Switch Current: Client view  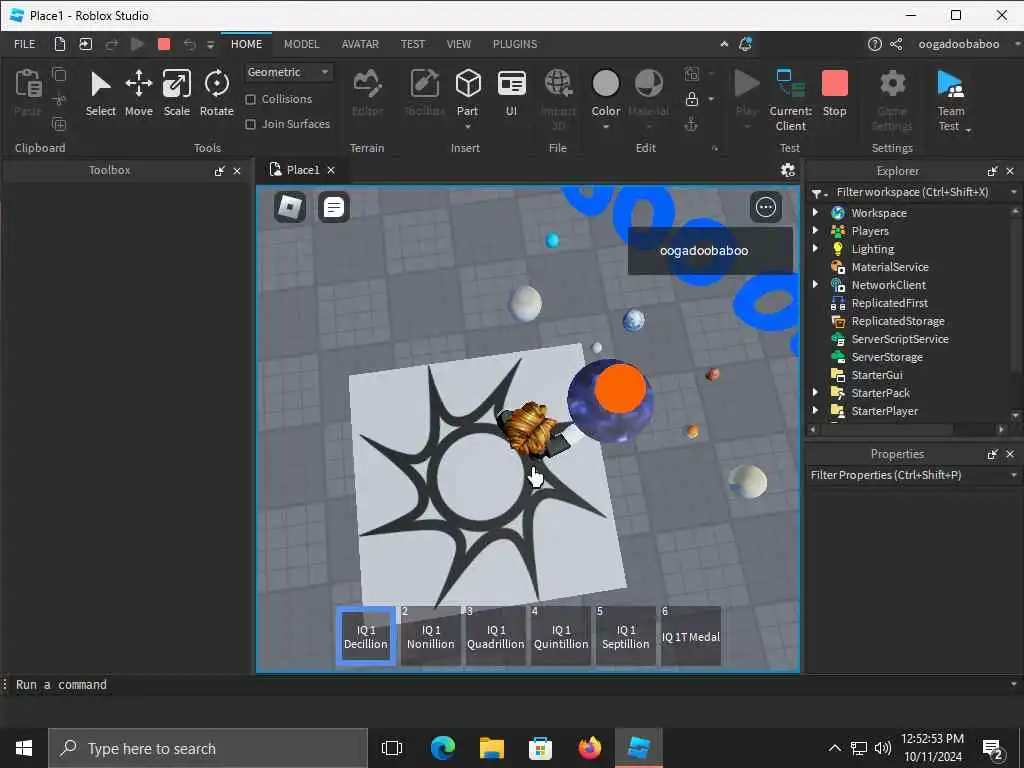tap(790, 99)
